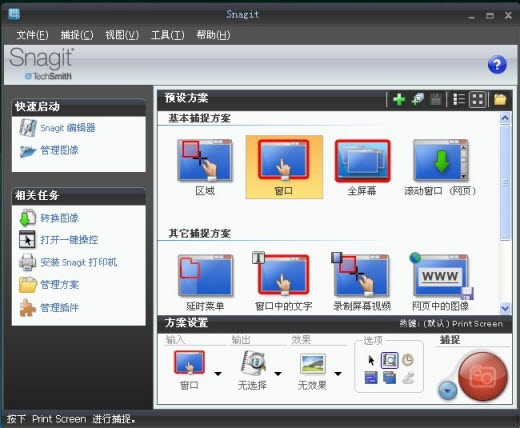This screenshot has height=428, width=520.
Task: Switch presets to thumbnail grid view
Action: click(x=477, y=99)
